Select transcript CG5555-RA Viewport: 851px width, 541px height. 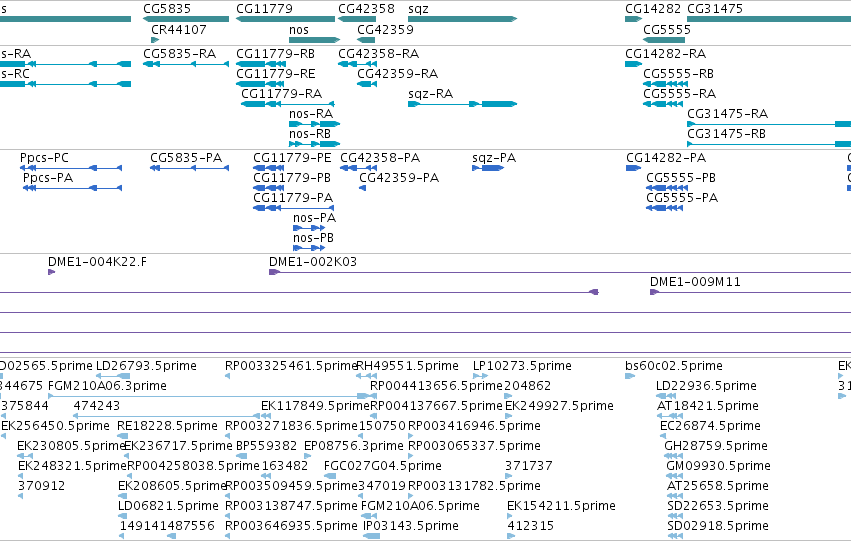[663, 104]
